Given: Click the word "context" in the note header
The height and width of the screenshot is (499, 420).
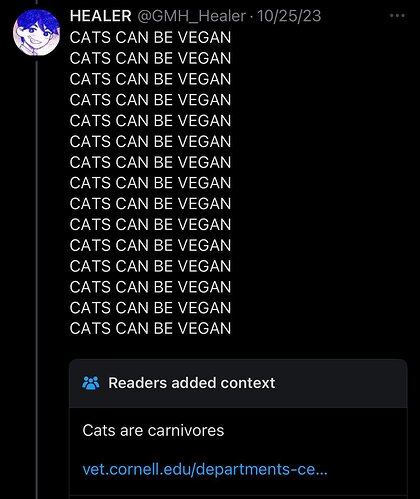Looking at the screenshot, I should (248, 383).
